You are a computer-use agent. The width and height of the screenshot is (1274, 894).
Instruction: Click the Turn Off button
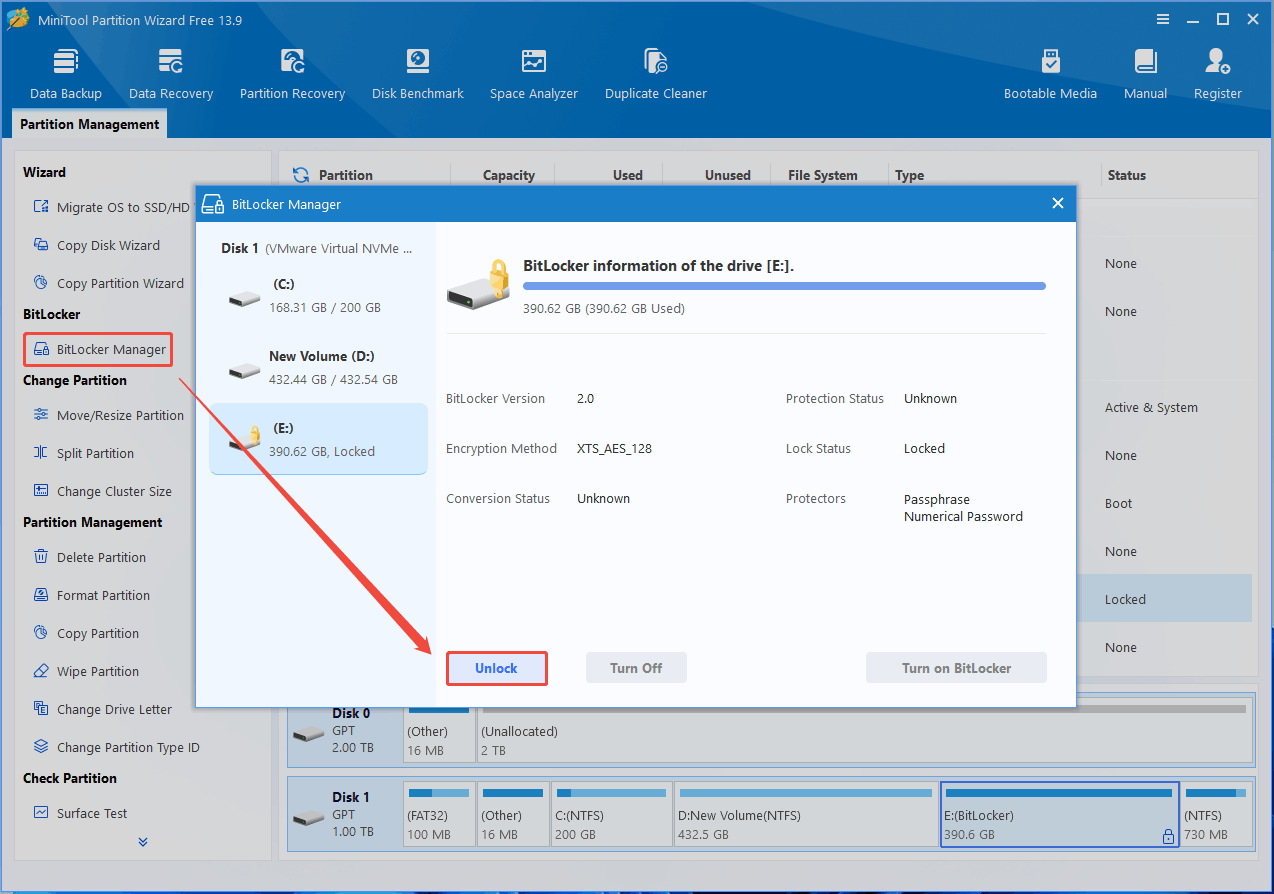click(636, 668)
